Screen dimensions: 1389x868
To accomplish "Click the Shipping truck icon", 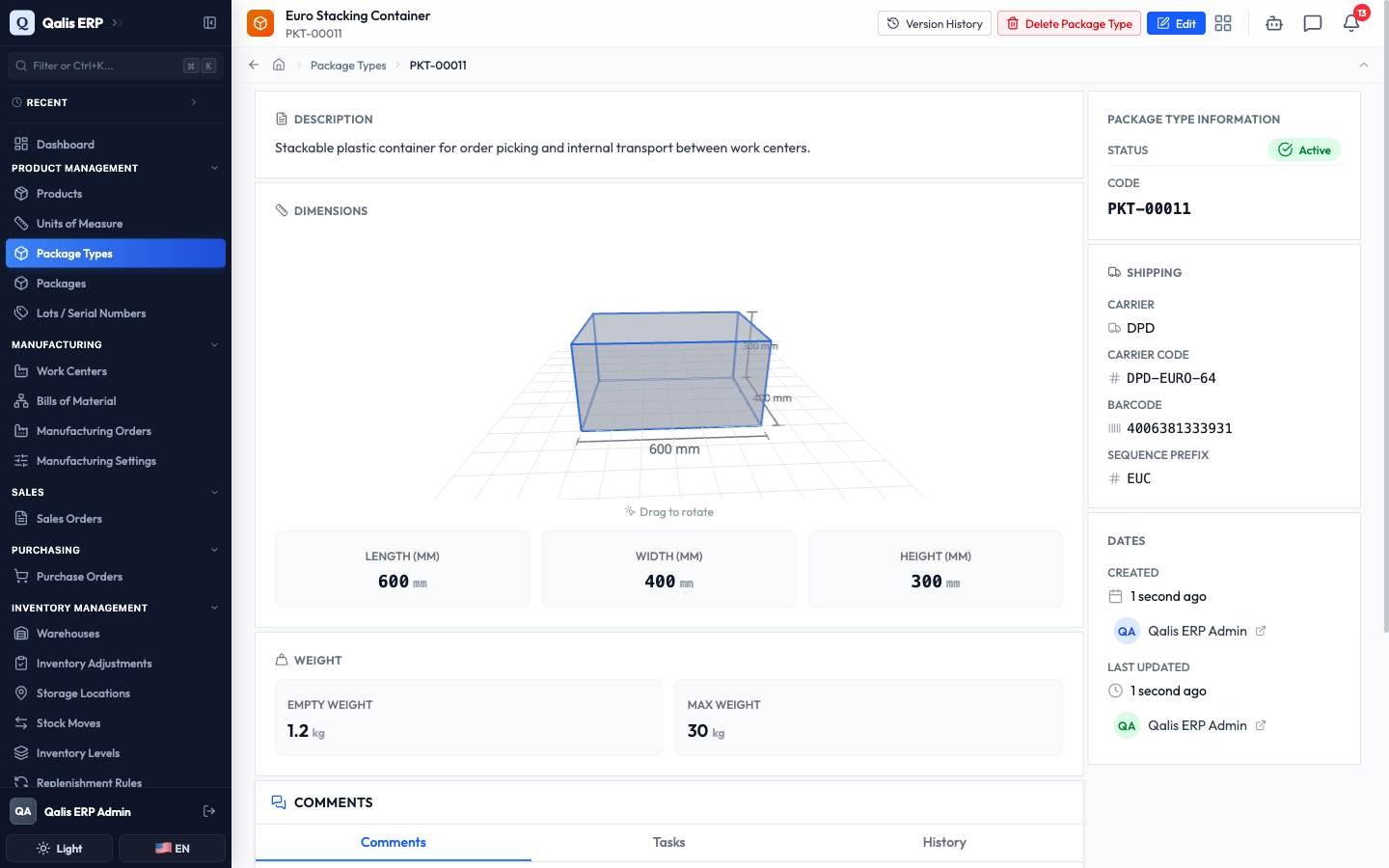I will pyautogui.click(x=1114, y=272).
